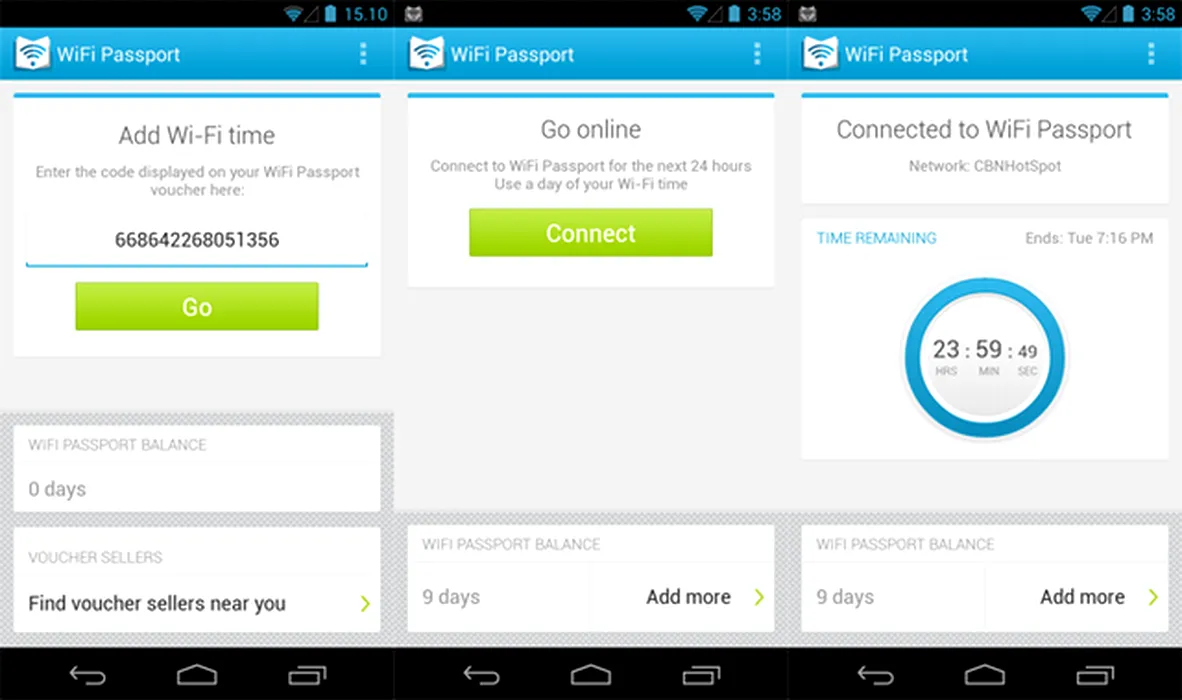
Task: Open overflow menu on Add Wi-Fi time screen
Action: click(x=363, y=53)
